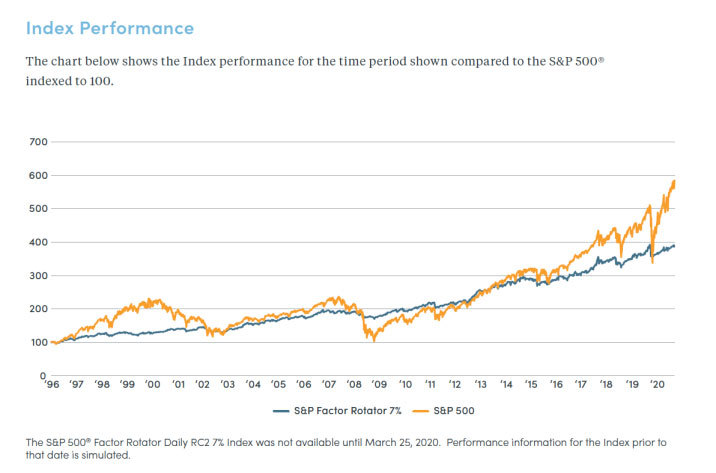
Task: Click the 400 y-axis label
Action: (x=40, y=242)
